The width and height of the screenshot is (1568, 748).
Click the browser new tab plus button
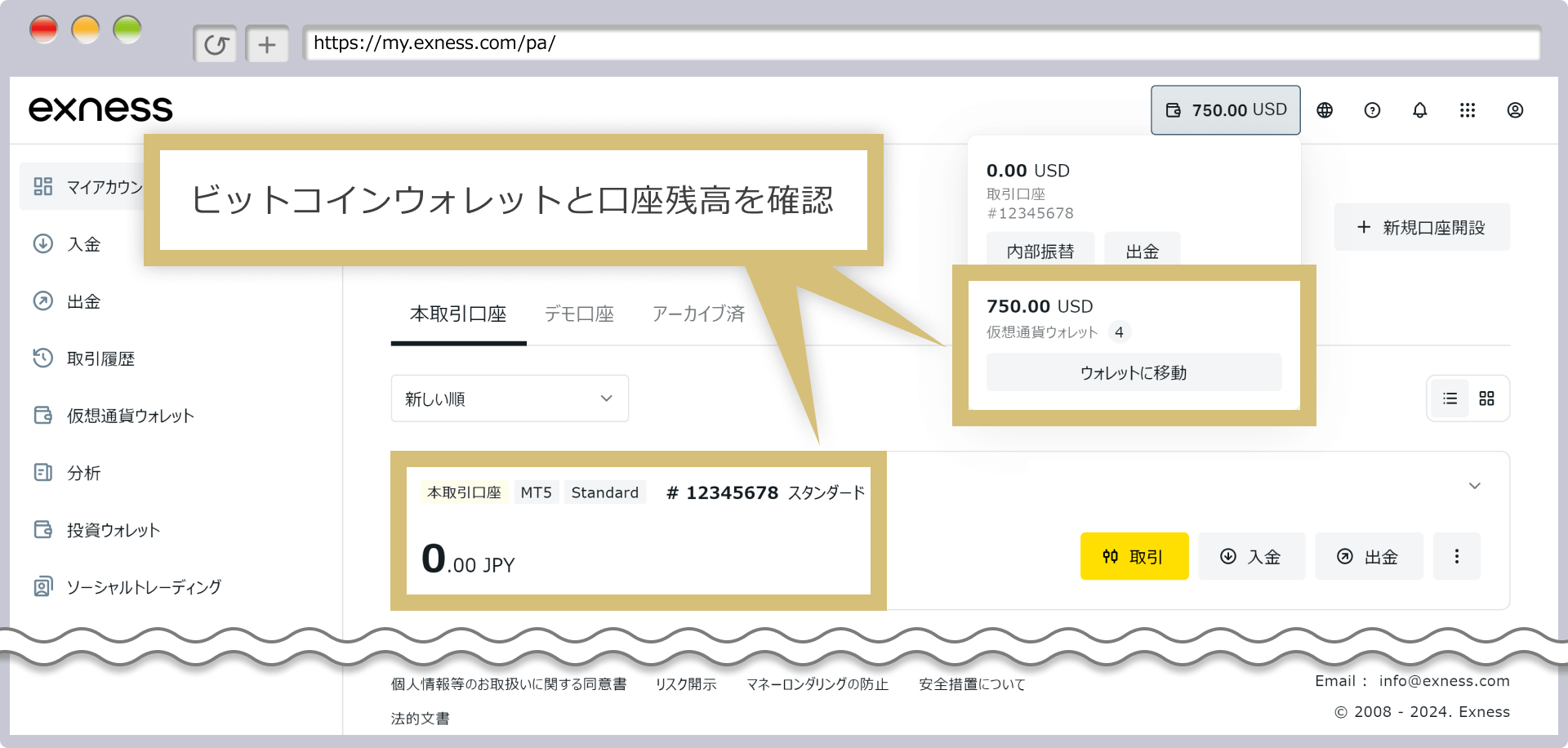coord(267,44)
